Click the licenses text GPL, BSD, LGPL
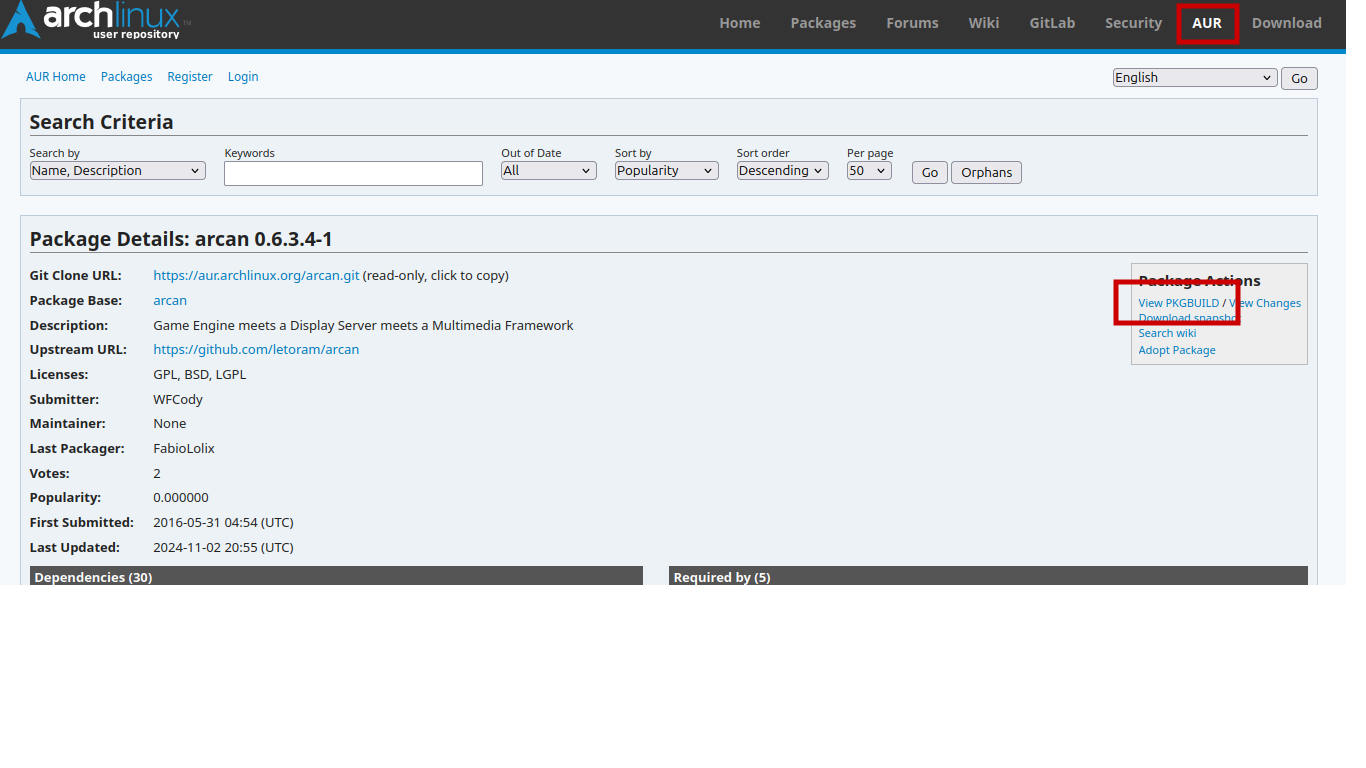The image size is (1366, 768). coord(199,375)
